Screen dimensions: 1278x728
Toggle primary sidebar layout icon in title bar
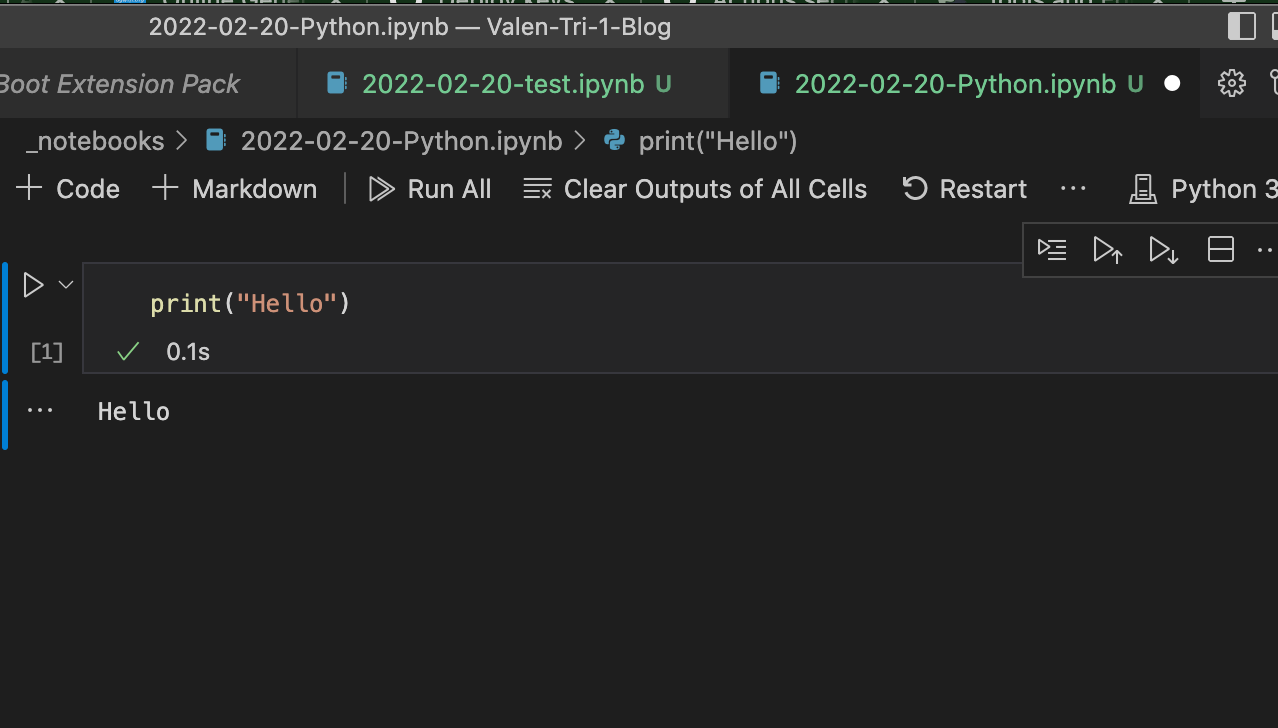[x=1241, y=26]
